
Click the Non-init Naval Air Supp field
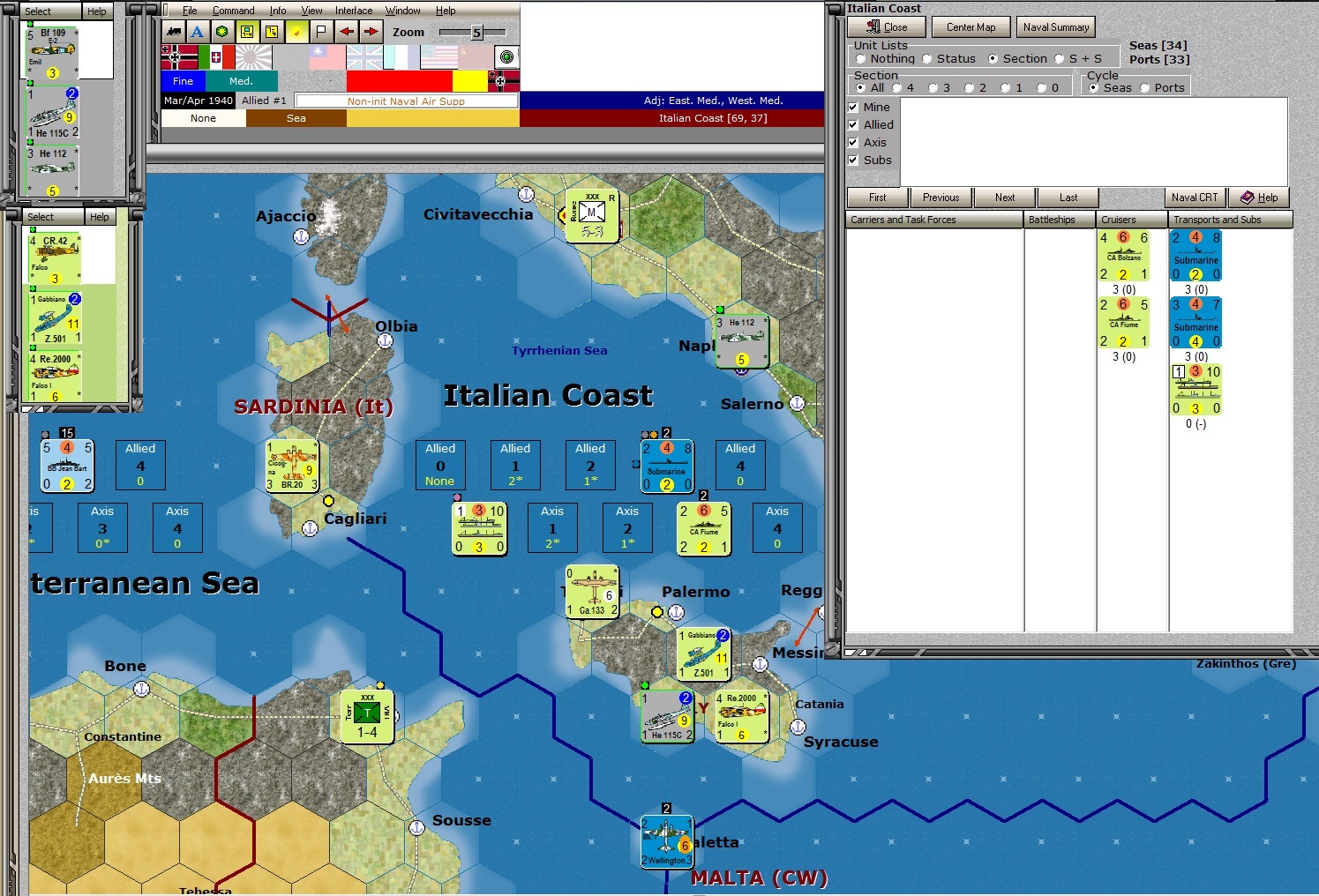click(x=406, y=101)
